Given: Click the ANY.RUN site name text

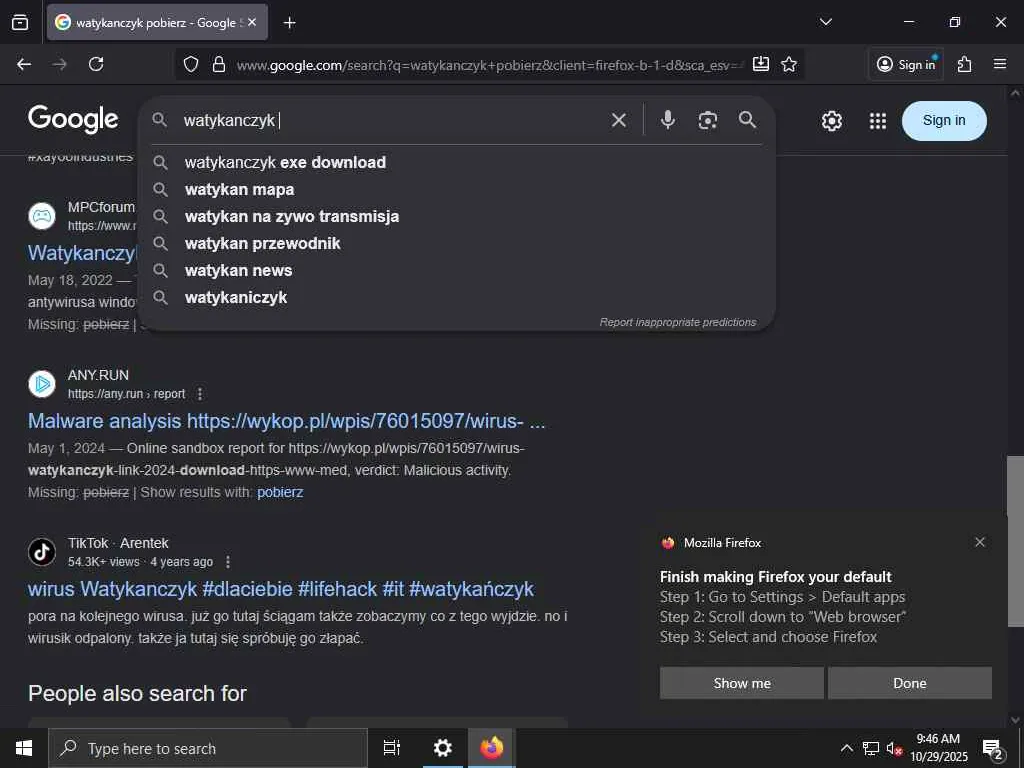Looking at the screenshot, I should click(x=98, y=375).
